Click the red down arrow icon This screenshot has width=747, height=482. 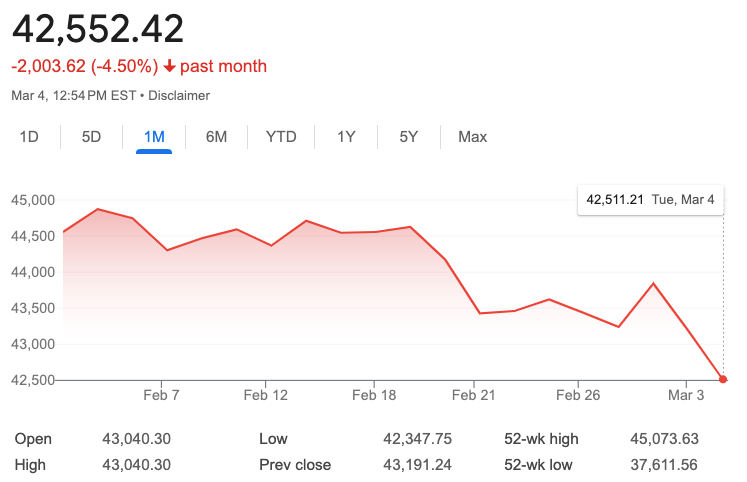pyautogui.click(x=170, y=67)
